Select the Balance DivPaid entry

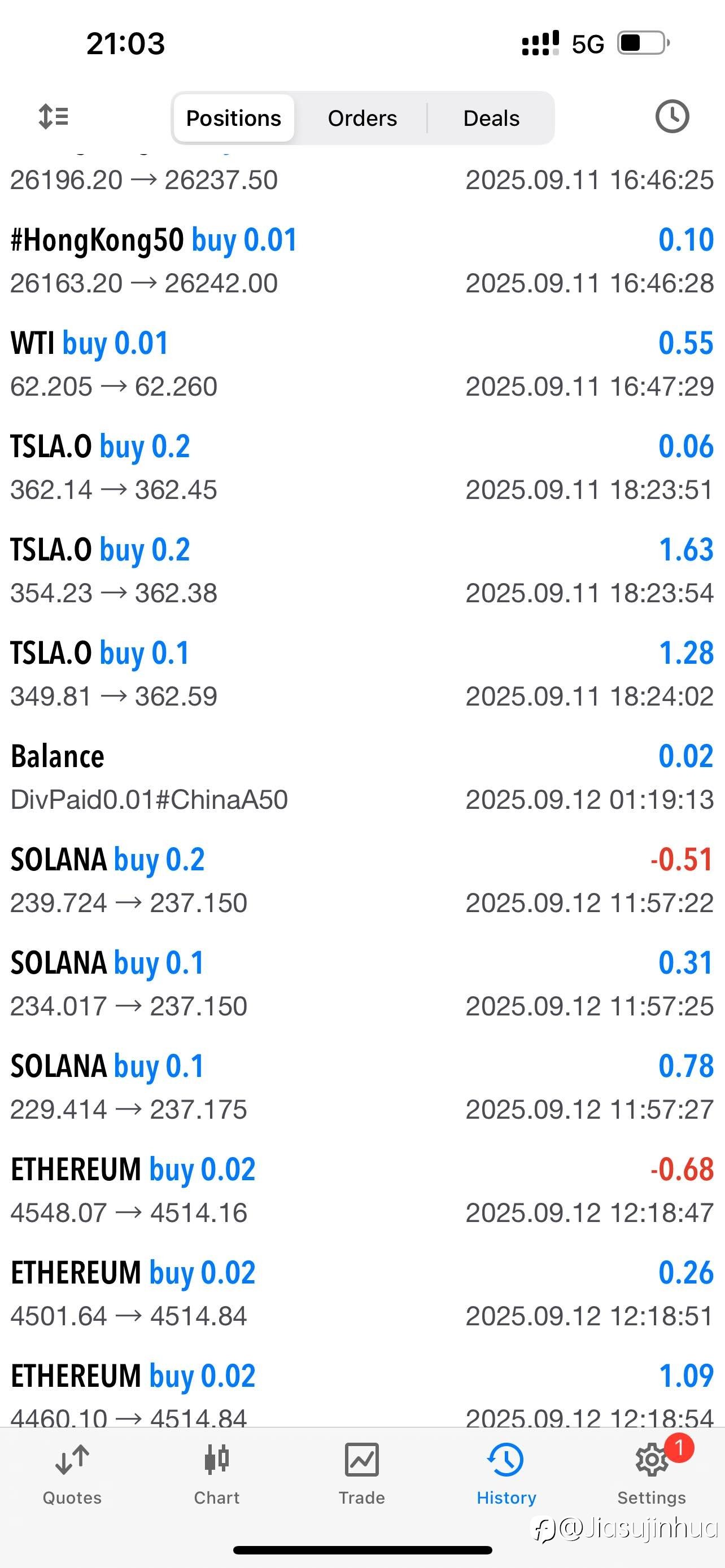click(362, 777)
